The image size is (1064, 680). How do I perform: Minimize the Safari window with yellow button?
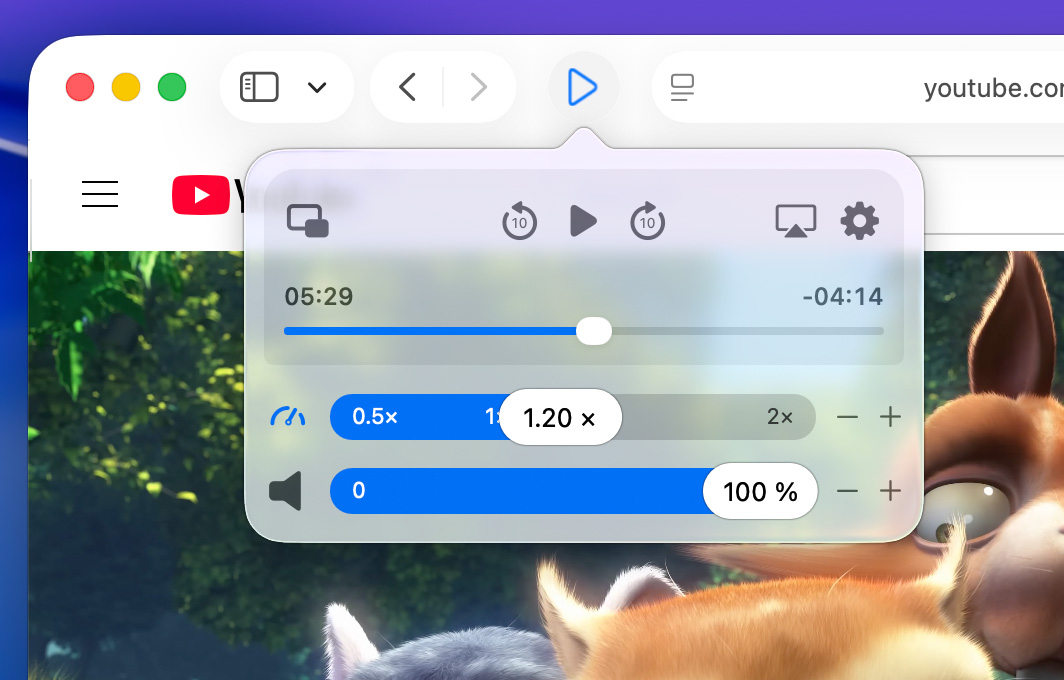coord(126,88)
